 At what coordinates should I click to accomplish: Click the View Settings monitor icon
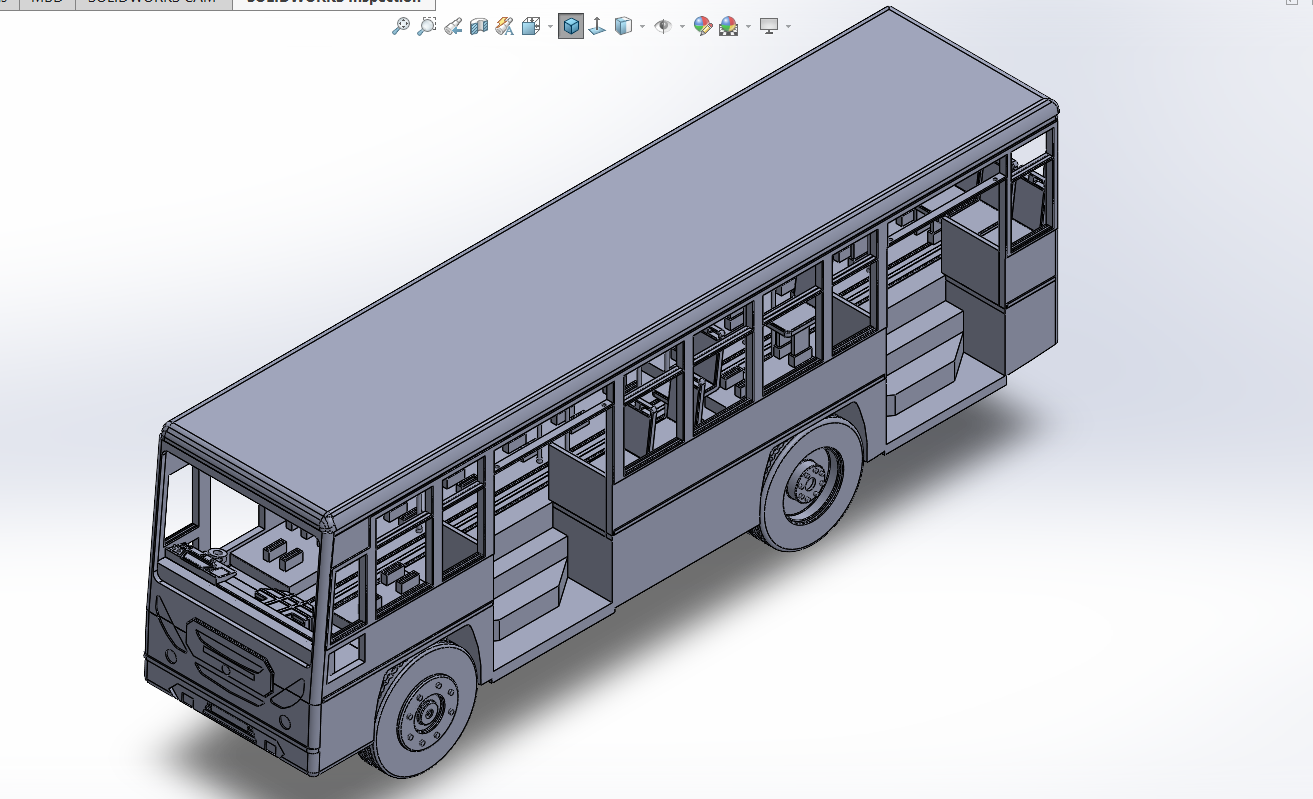[x=769, y=26]
